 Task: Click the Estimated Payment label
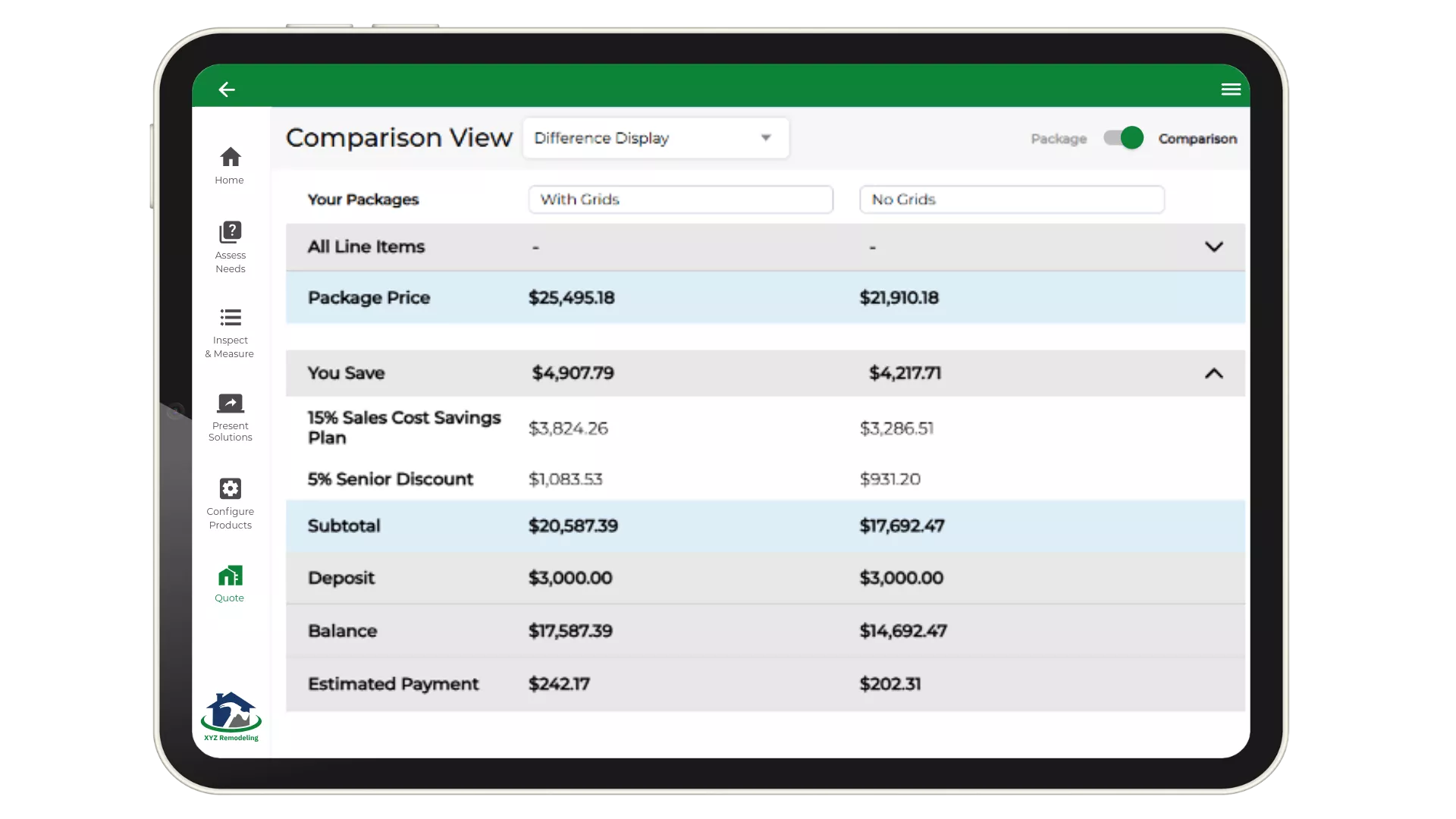pyautogui.click(x=393, y=684)
